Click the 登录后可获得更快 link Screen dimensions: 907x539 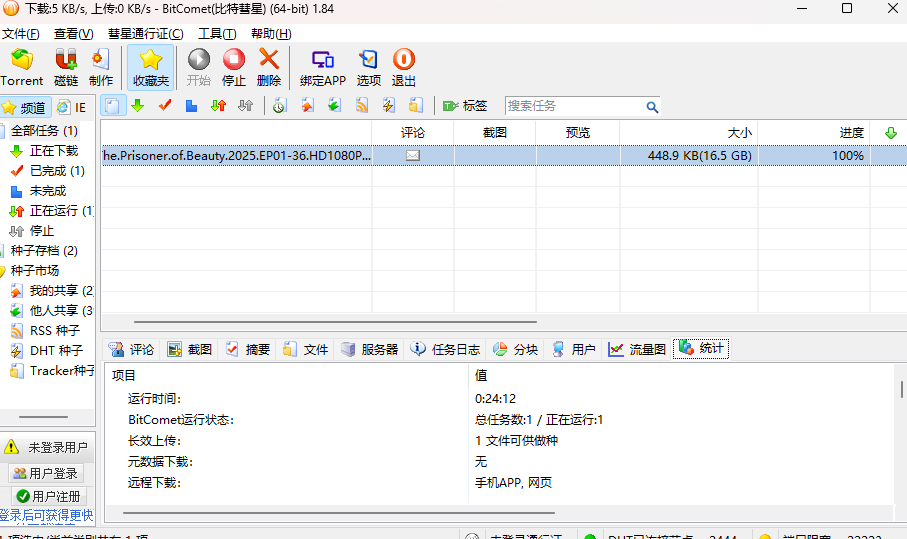[x=46, y=515]
